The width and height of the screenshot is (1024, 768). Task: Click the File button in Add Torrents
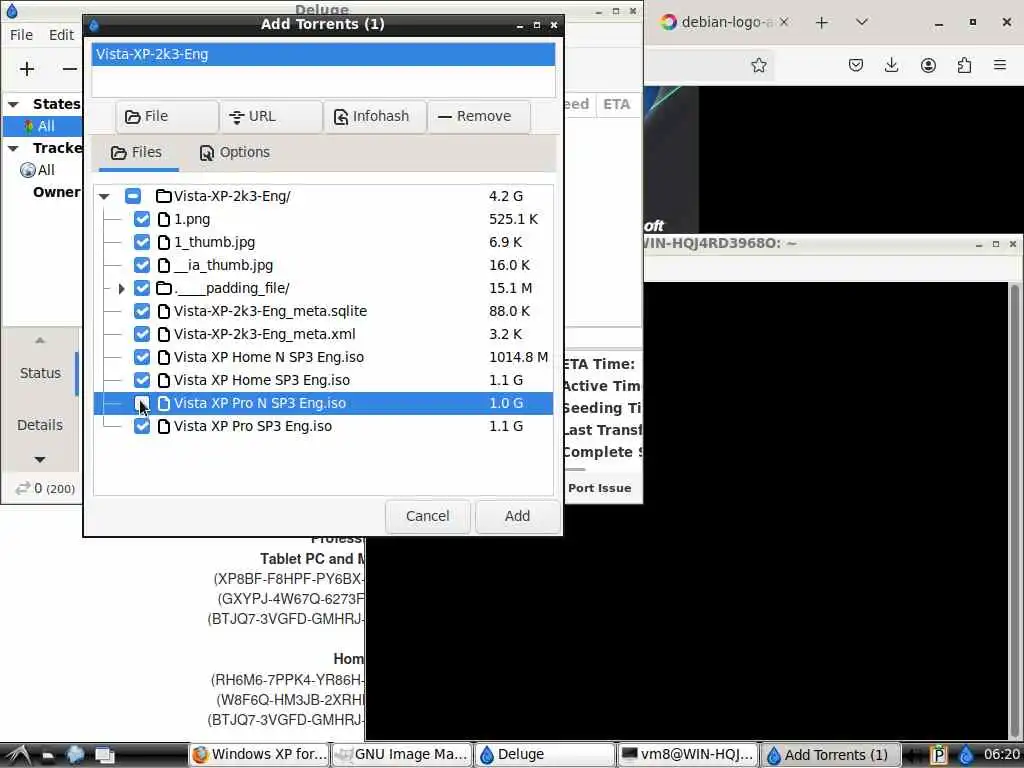point(167,117)
